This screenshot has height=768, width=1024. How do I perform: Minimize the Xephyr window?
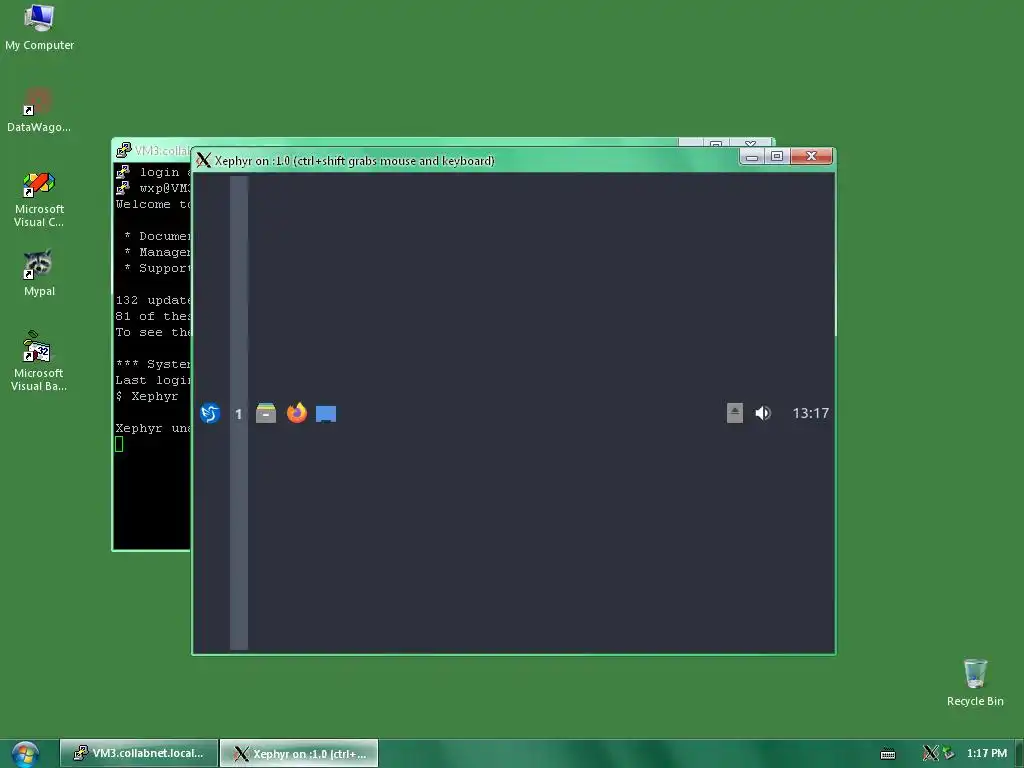coord(752,156)
